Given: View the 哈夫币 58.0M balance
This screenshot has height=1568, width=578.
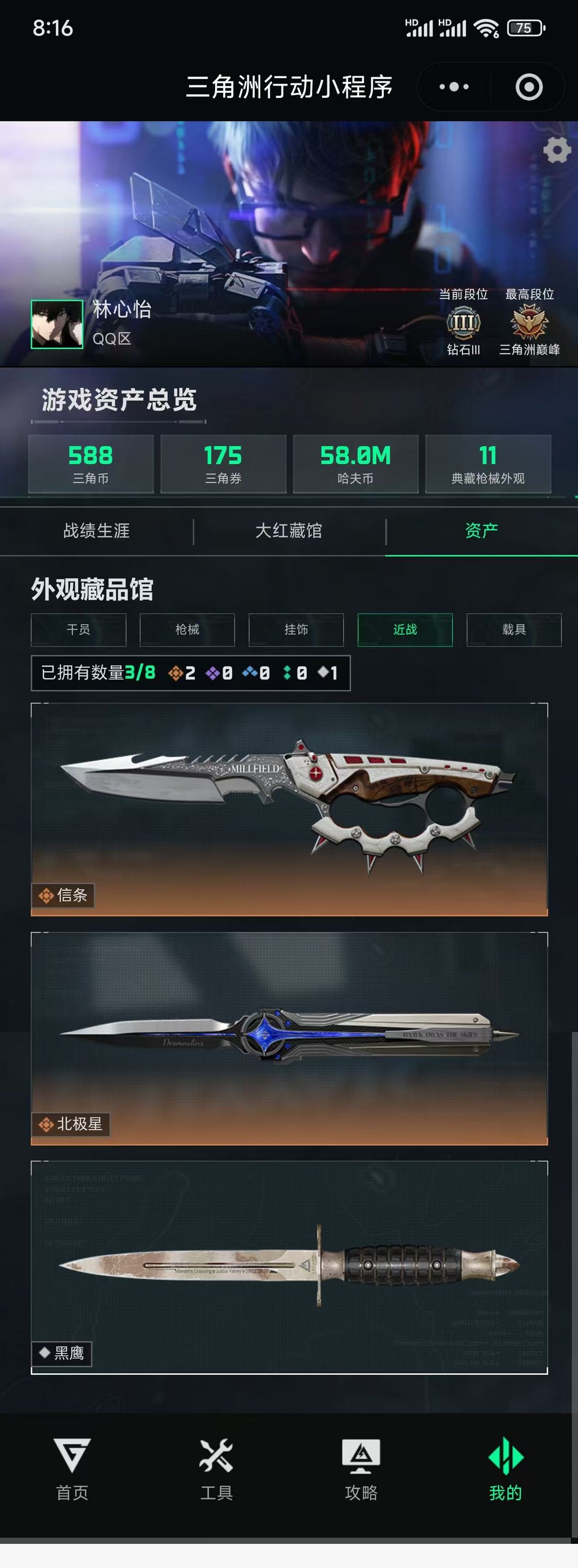Looking at the screenshot, I should 356,464.
